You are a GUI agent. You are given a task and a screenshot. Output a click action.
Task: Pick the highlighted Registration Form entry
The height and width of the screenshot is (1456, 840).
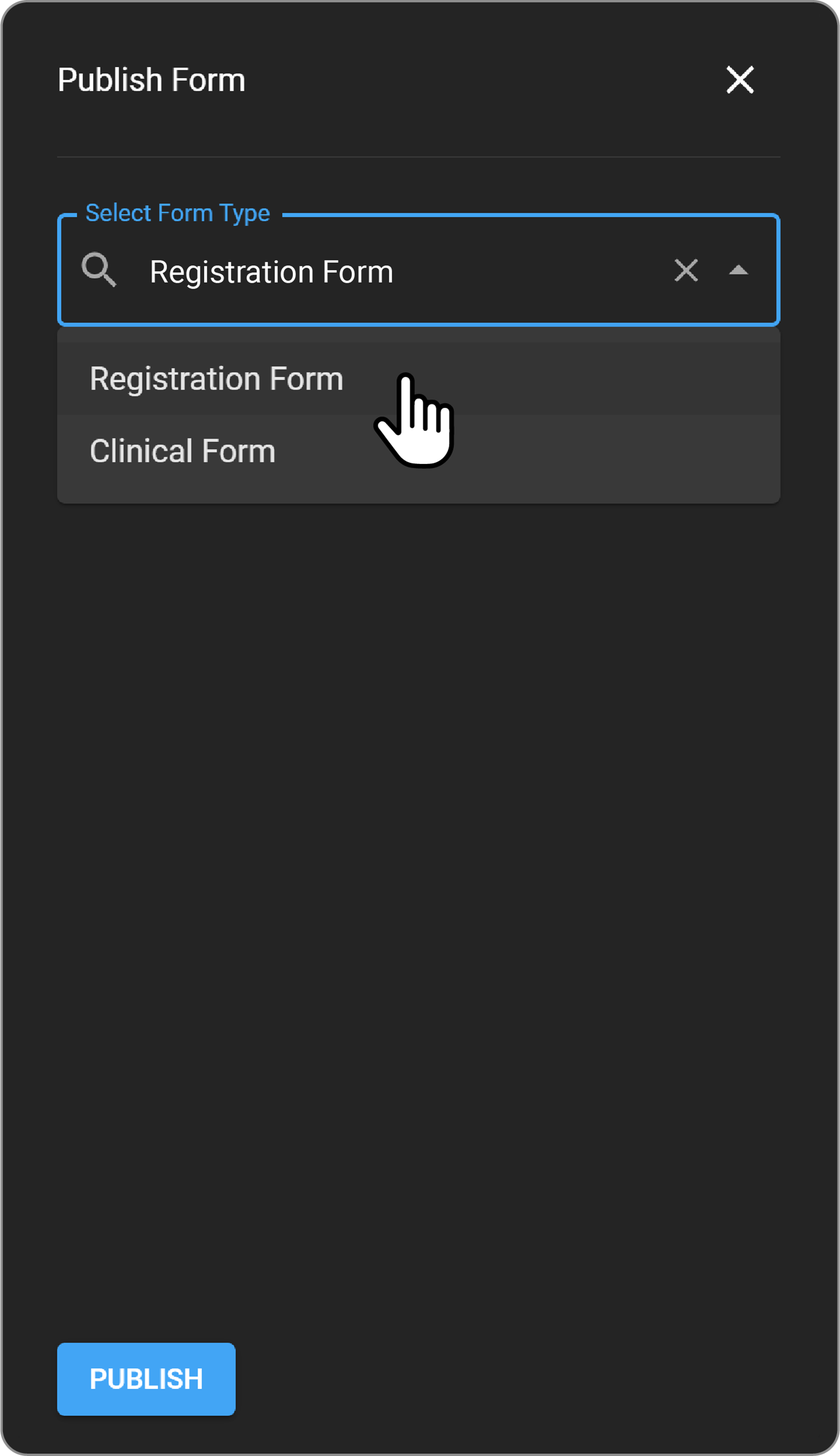216,379
